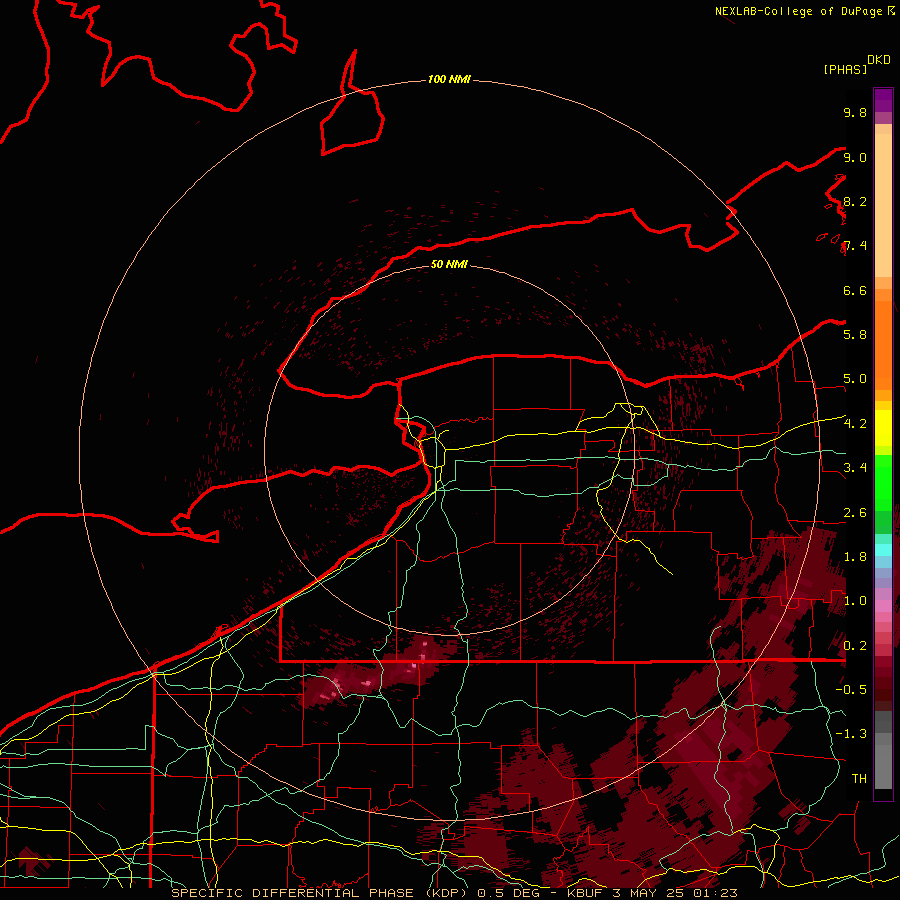
Task: Select the purple band at the top of the color scale
Action: [x=883, y=100]
